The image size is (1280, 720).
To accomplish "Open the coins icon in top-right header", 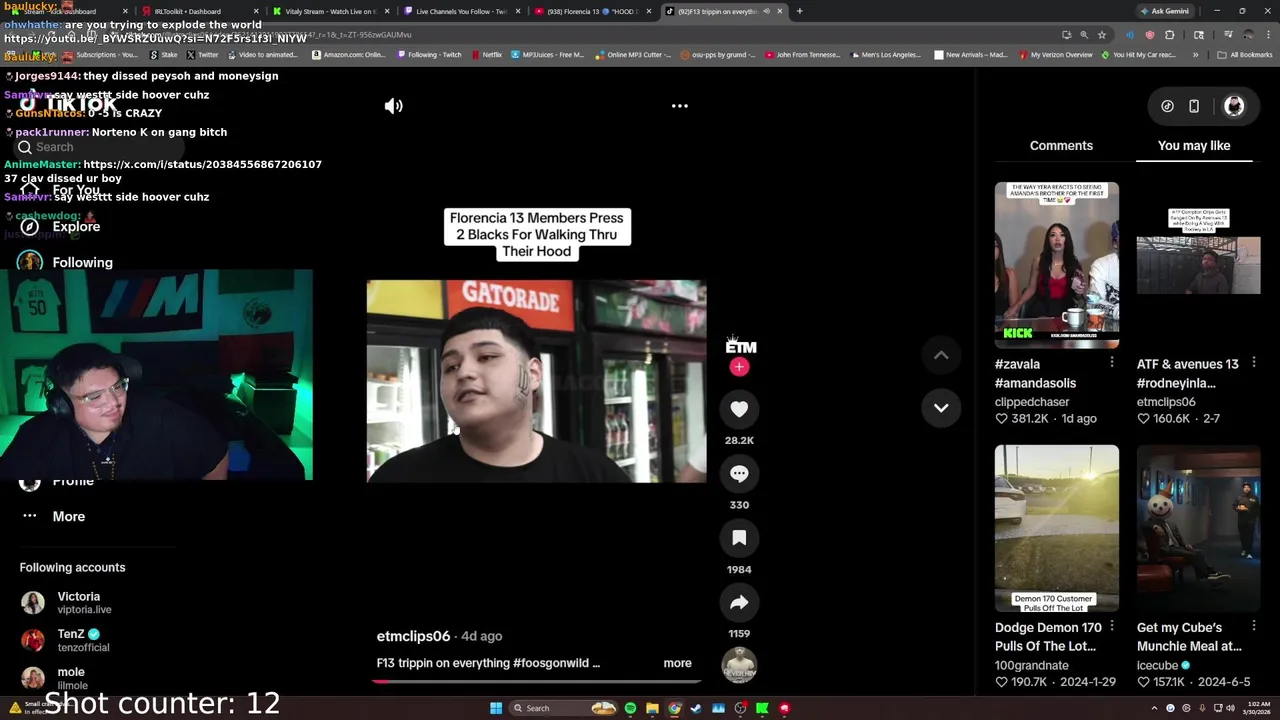I will click(x=1167, y=106).
